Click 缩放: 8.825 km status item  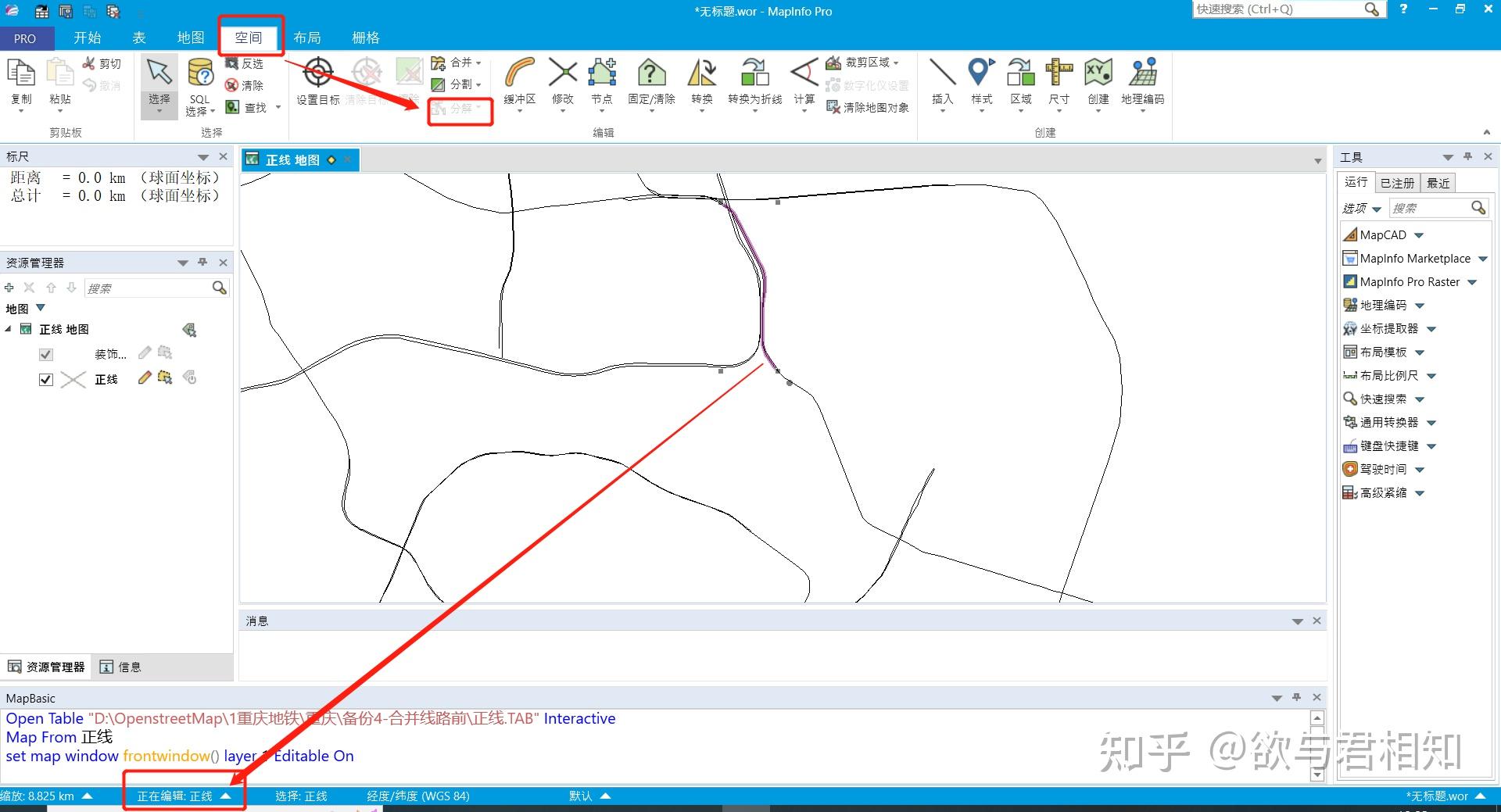(x=47, y=796)
